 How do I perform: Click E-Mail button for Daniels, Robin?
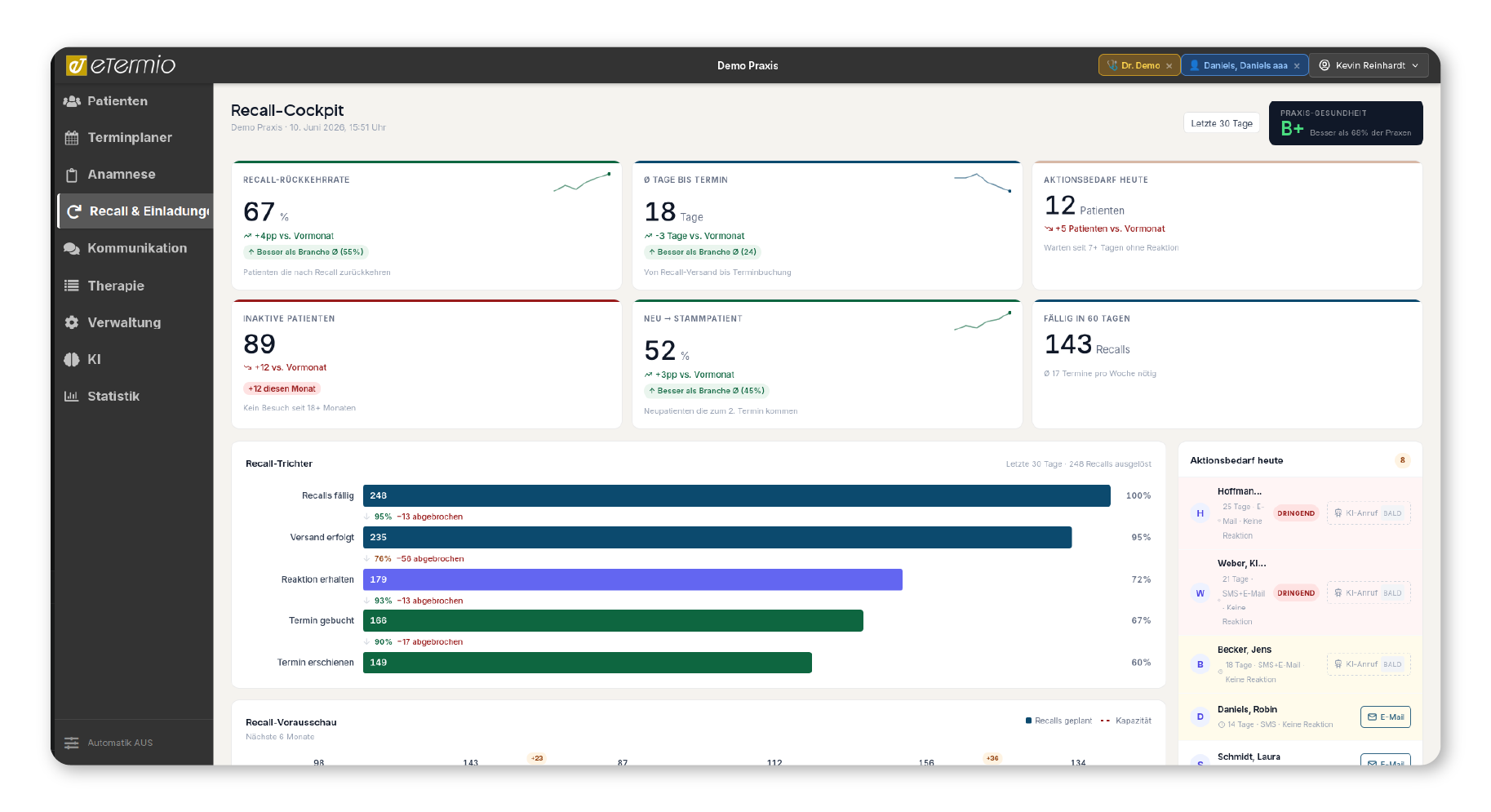tap(1385, 717)
